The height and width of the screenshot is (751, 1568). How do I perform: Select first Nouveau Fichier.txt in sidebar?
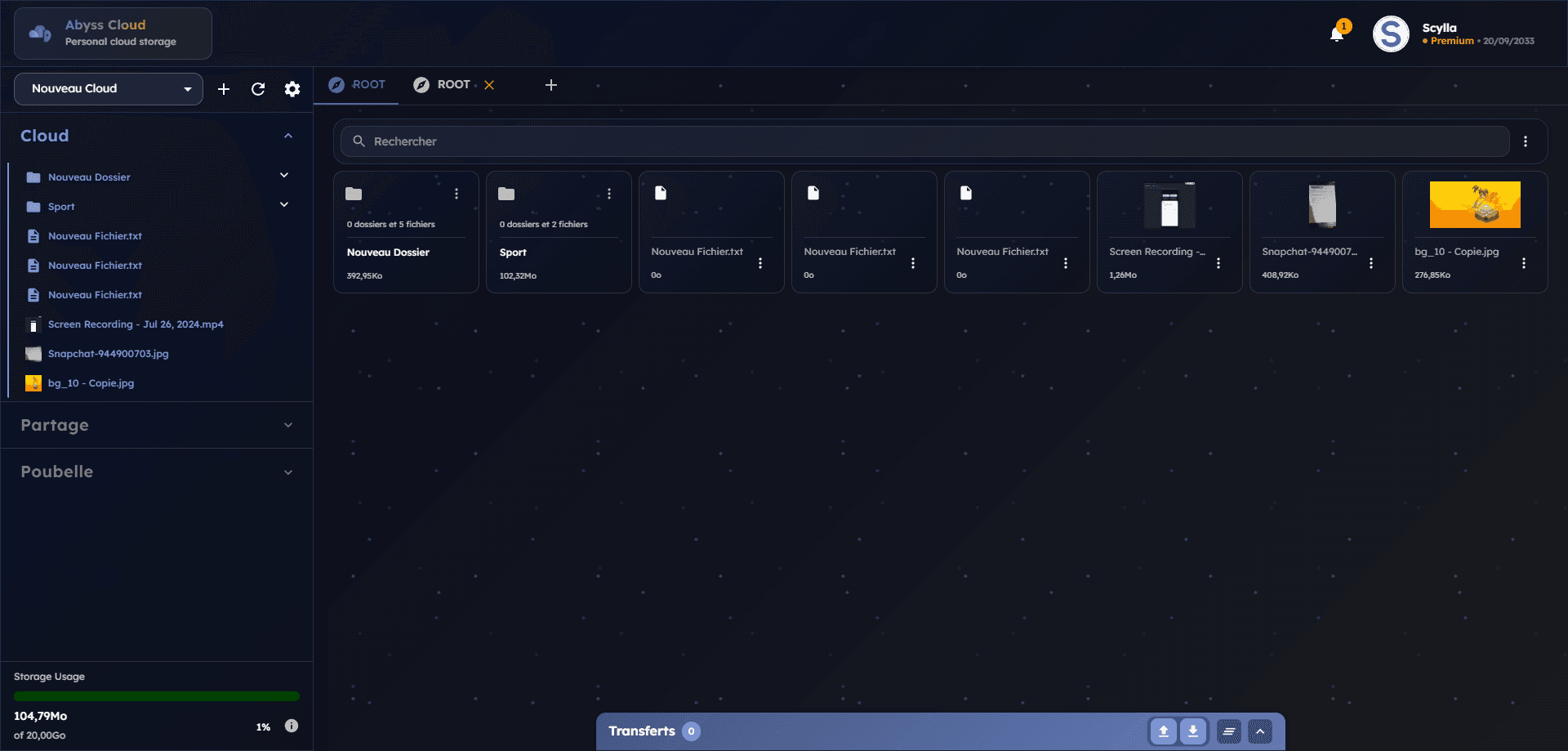coord(95,236)
